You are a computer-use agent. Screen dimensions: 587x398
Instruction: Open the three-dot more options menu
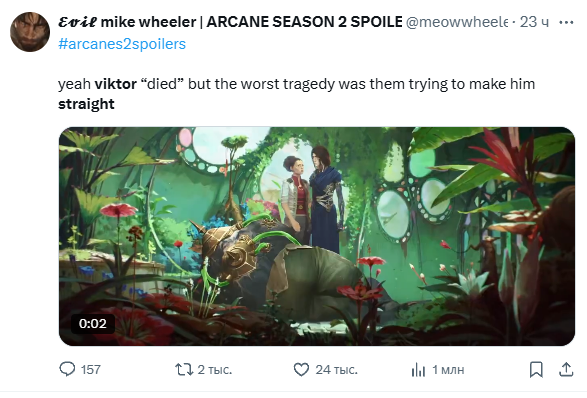click(566, 22)
